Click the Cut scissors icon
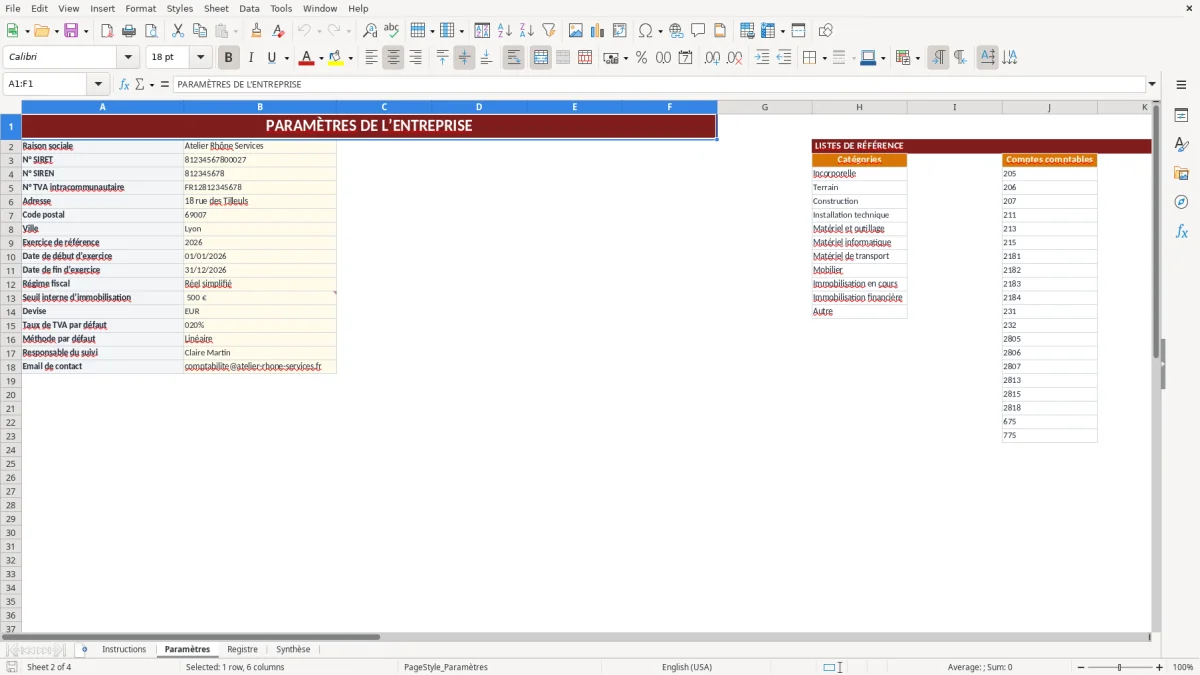This screenshot has width=1200, height=675. [178, 30]
